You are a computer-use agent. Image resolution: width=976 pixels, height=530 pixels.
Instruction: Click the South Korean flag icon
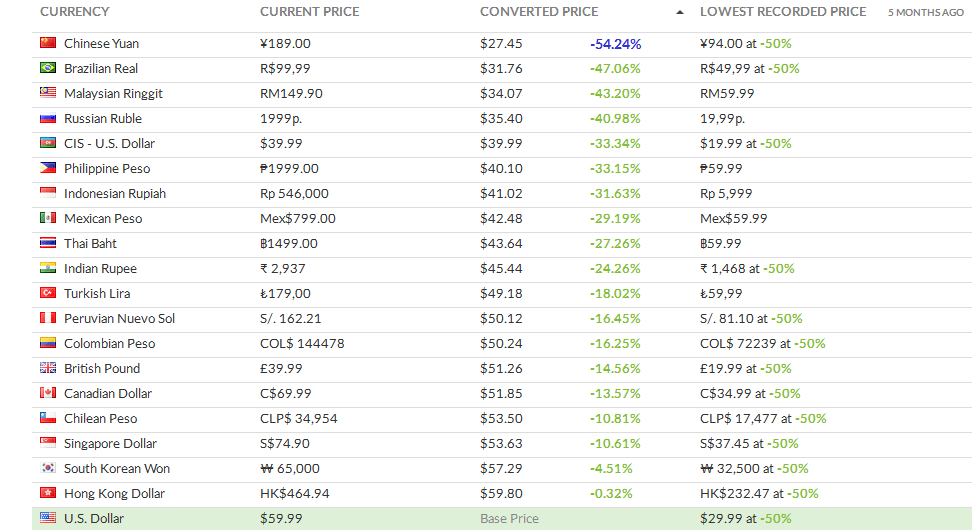coord(48,467)
